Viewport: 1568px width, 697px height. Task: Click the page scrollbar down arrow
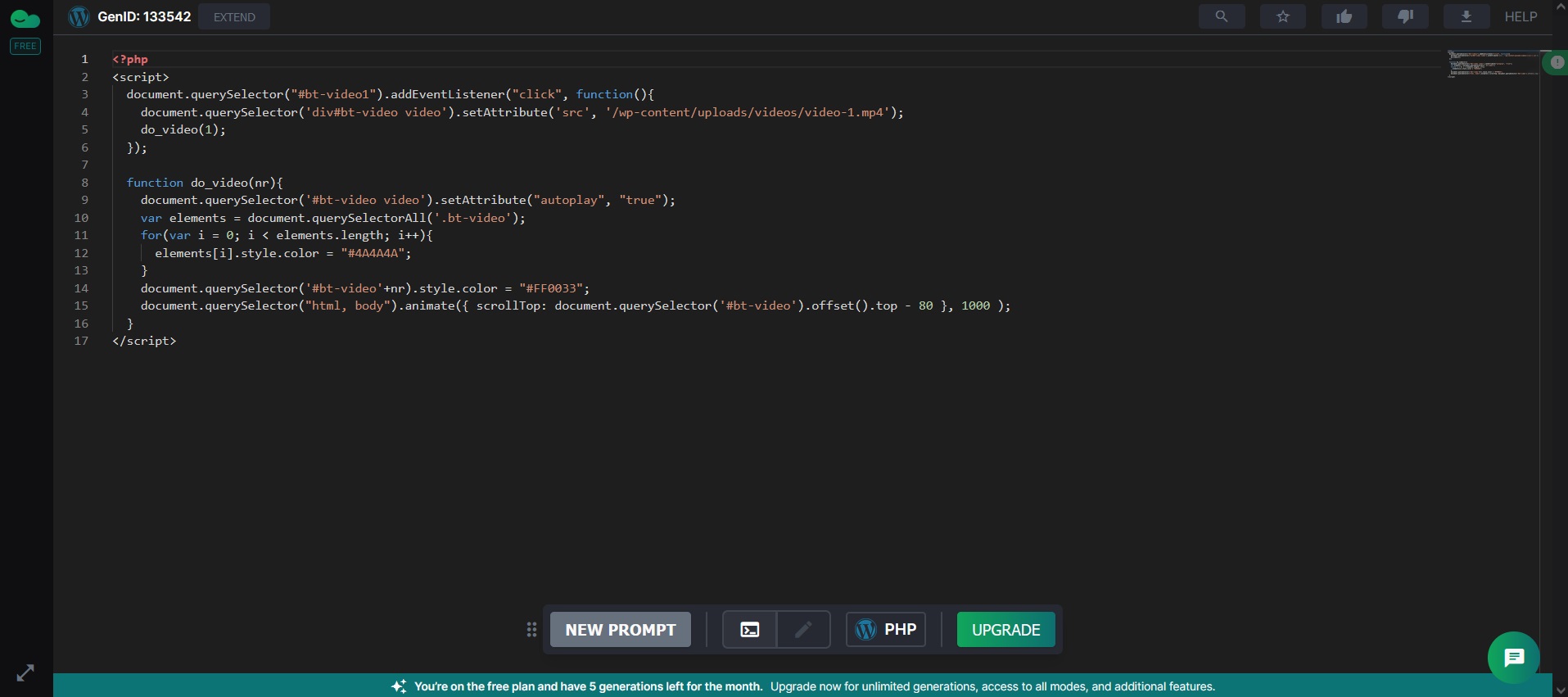tap(1560, 690)
